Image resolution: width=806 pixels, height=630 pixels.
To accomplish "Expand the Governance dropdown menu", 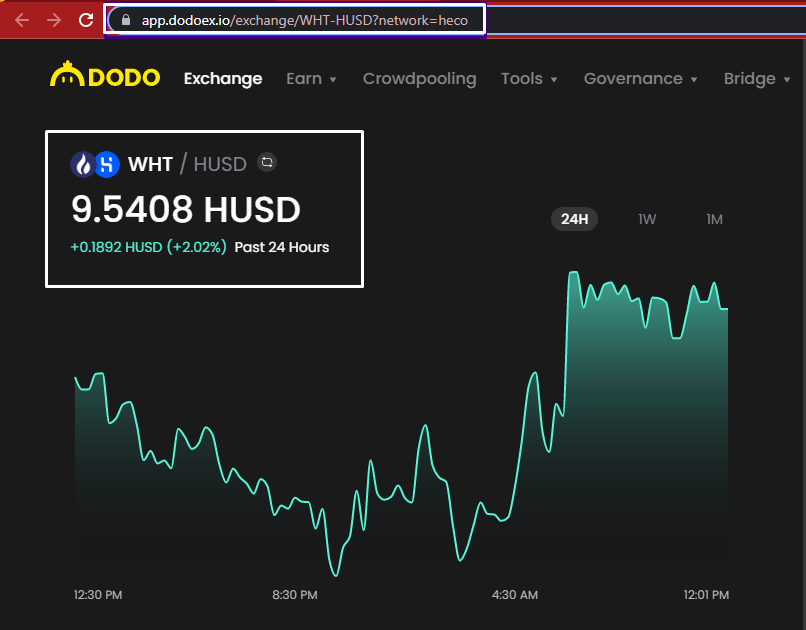I will pyautogui.click(x=640, y=79).
